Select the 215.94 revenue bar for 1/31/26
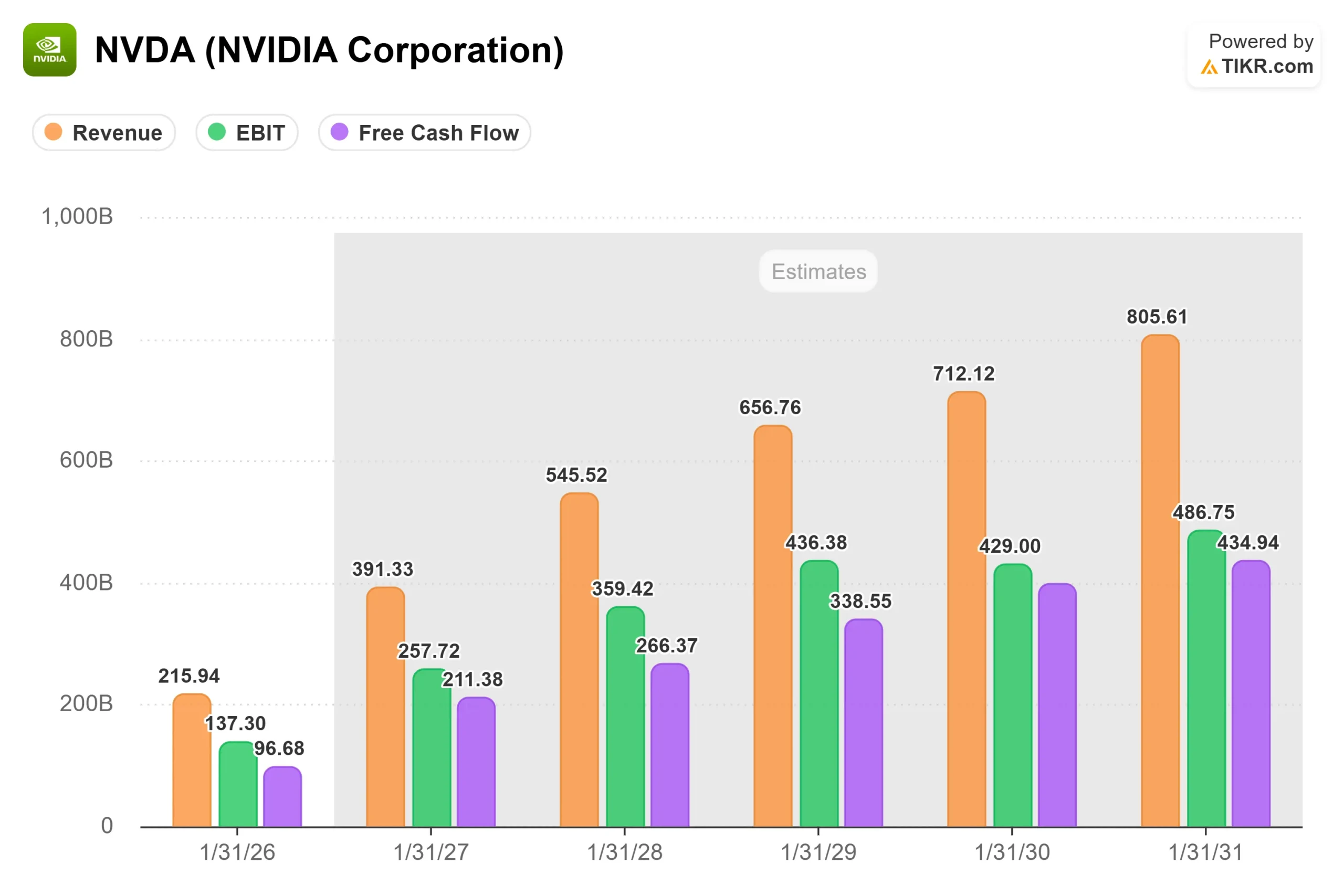The image size is (1344, 896). click(192, 761)
